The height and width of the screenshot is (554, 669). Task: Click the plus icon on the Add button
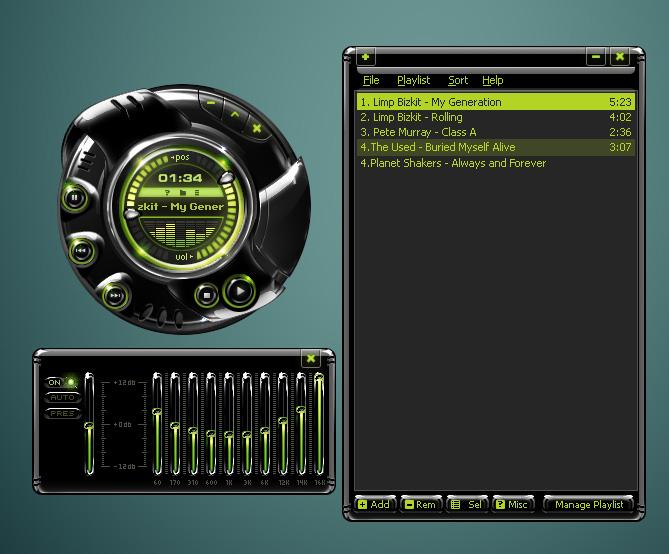tap(362, 505)
